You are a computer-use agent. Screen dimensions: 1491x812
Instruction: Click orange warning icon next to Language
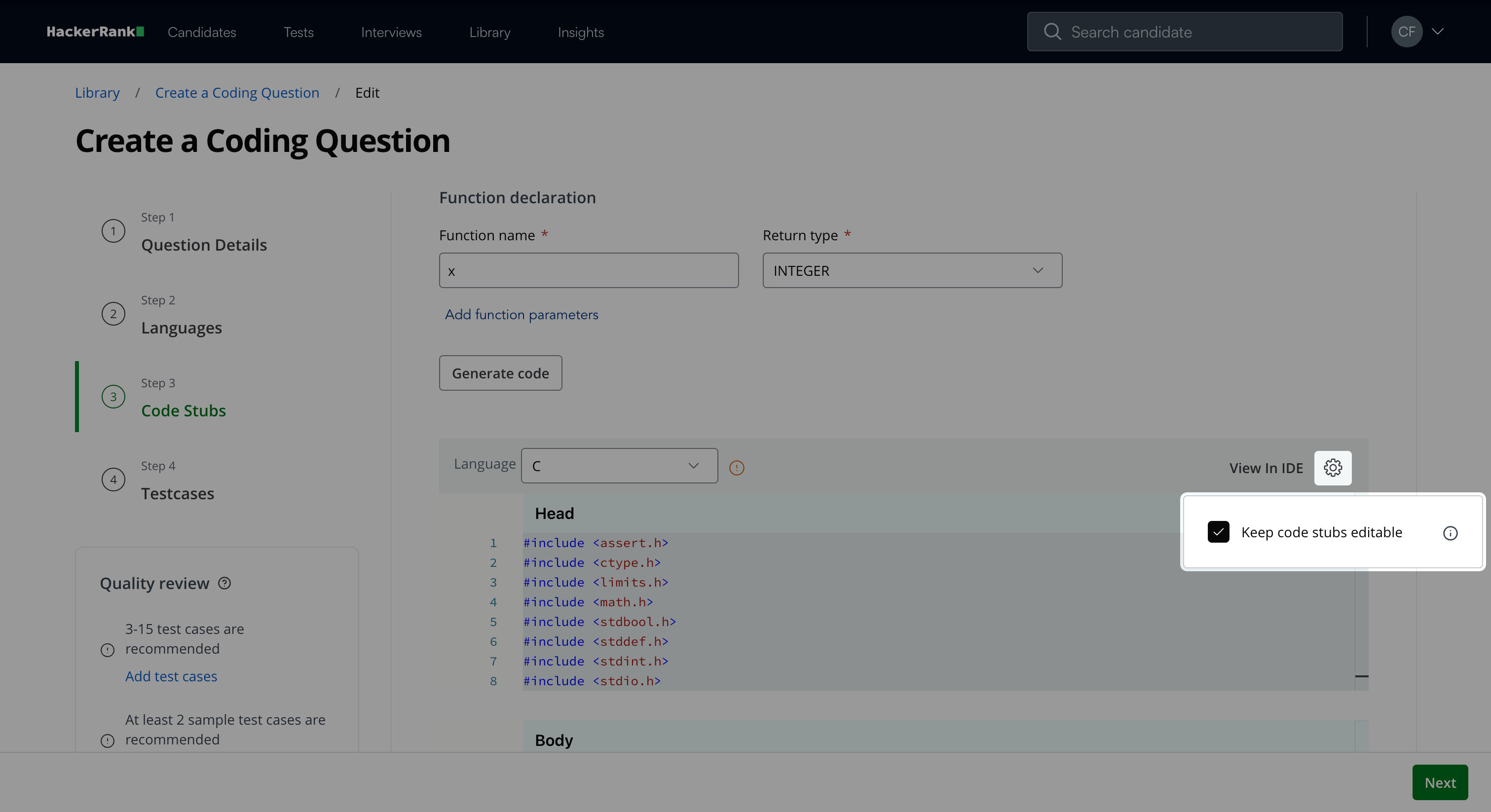coord(736,468)
